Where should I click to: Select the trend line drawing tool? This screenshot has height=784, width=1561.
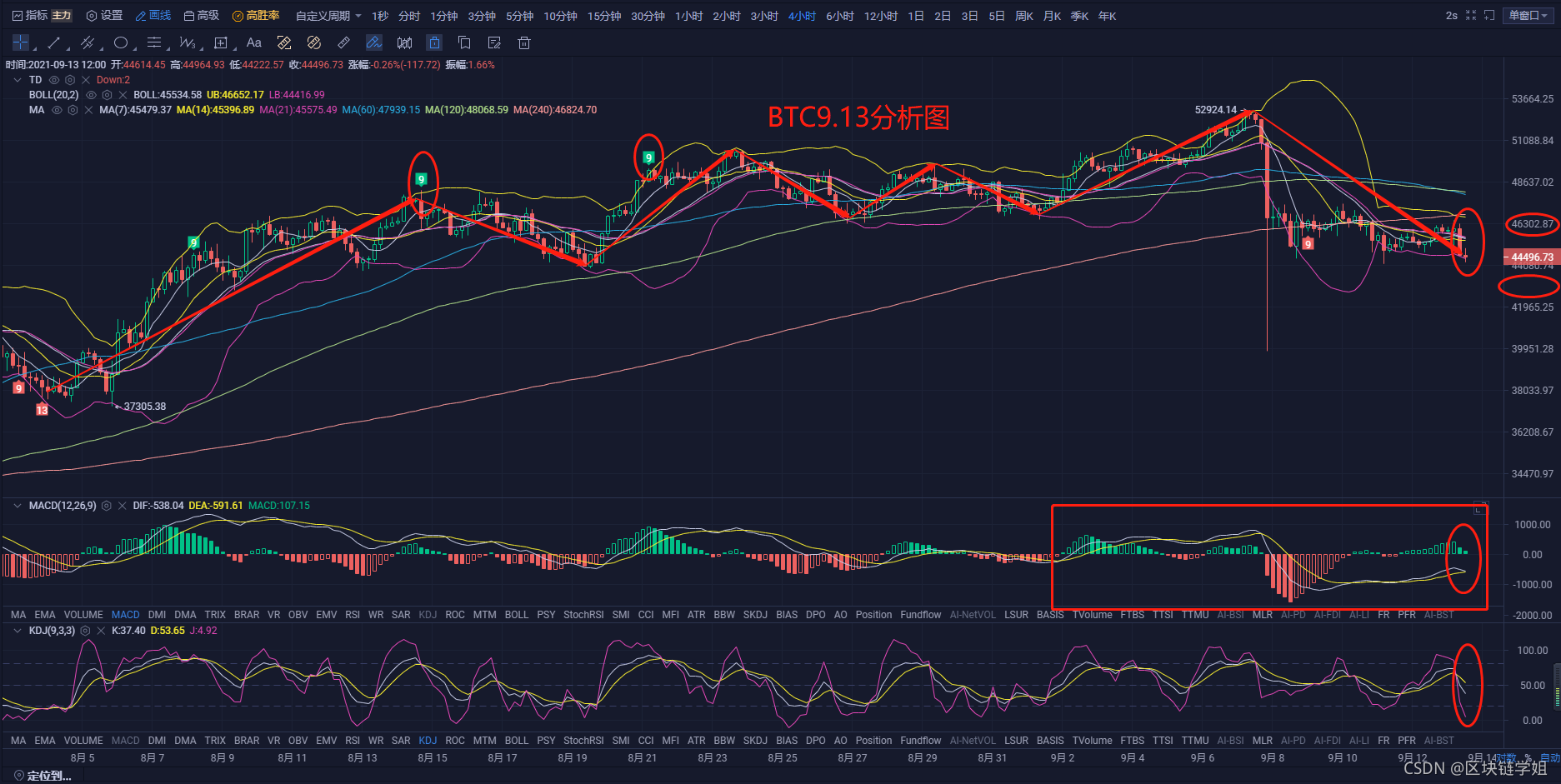click(x=54, y=42)
